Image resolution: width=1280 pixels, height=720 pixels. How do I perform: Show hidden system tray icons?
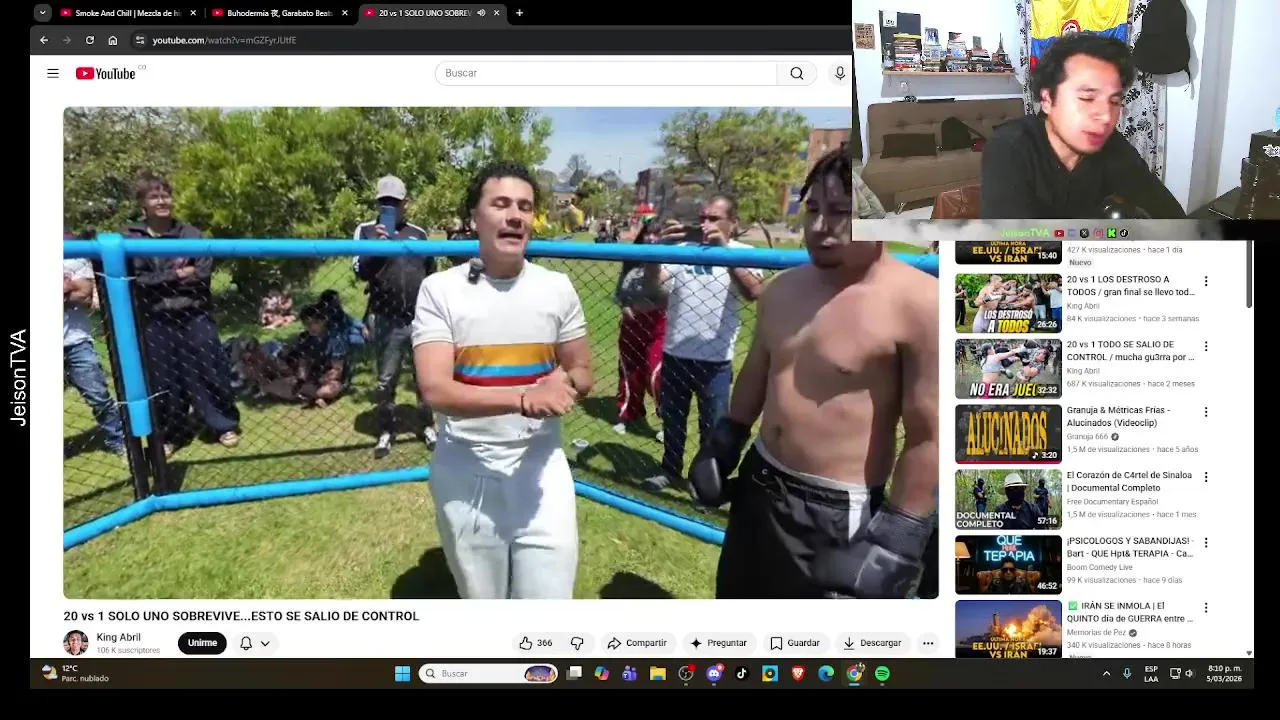(1106, 674)
